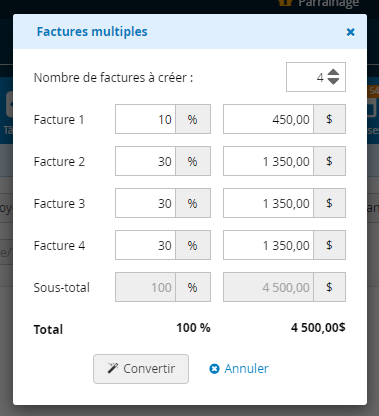Image resolution: width=379 pixels, height=416 pixels.
Task: Edit Facture 4 percentage field
Action: coord(145,245)
